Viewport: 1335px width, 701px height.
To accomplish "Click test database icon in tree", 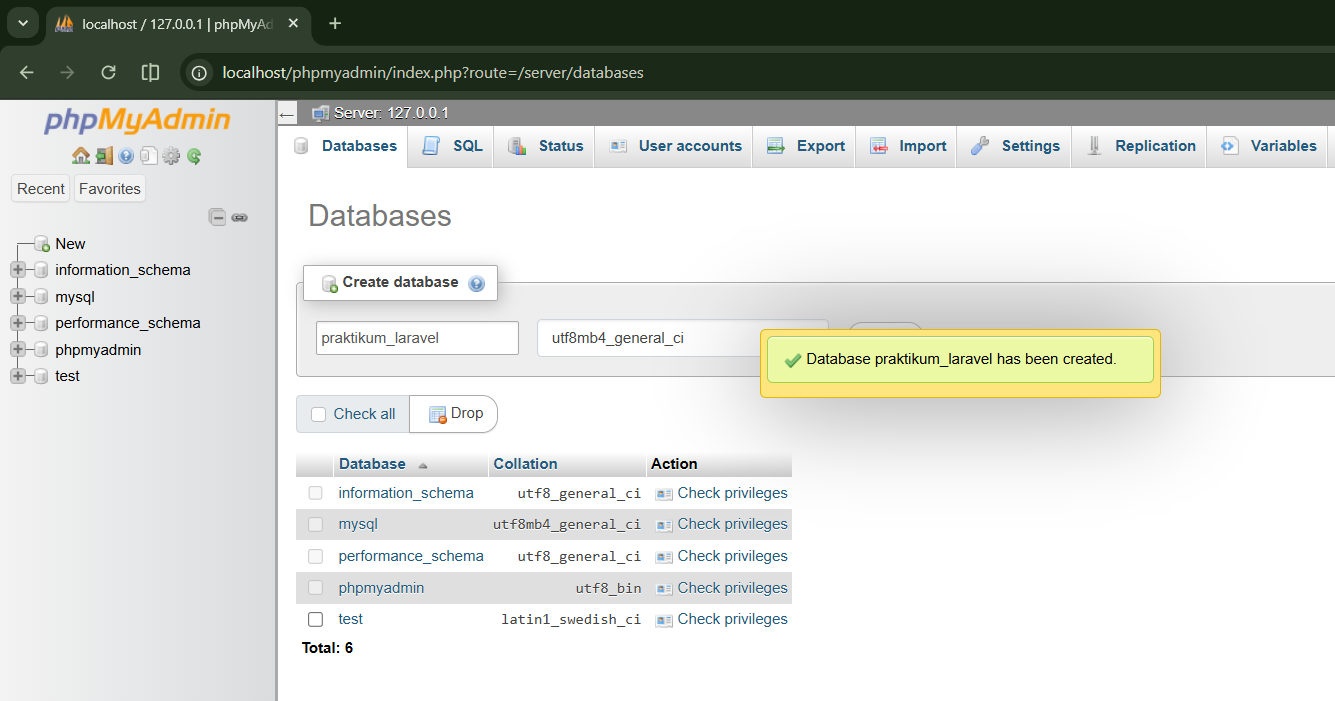I will [41, 376].
